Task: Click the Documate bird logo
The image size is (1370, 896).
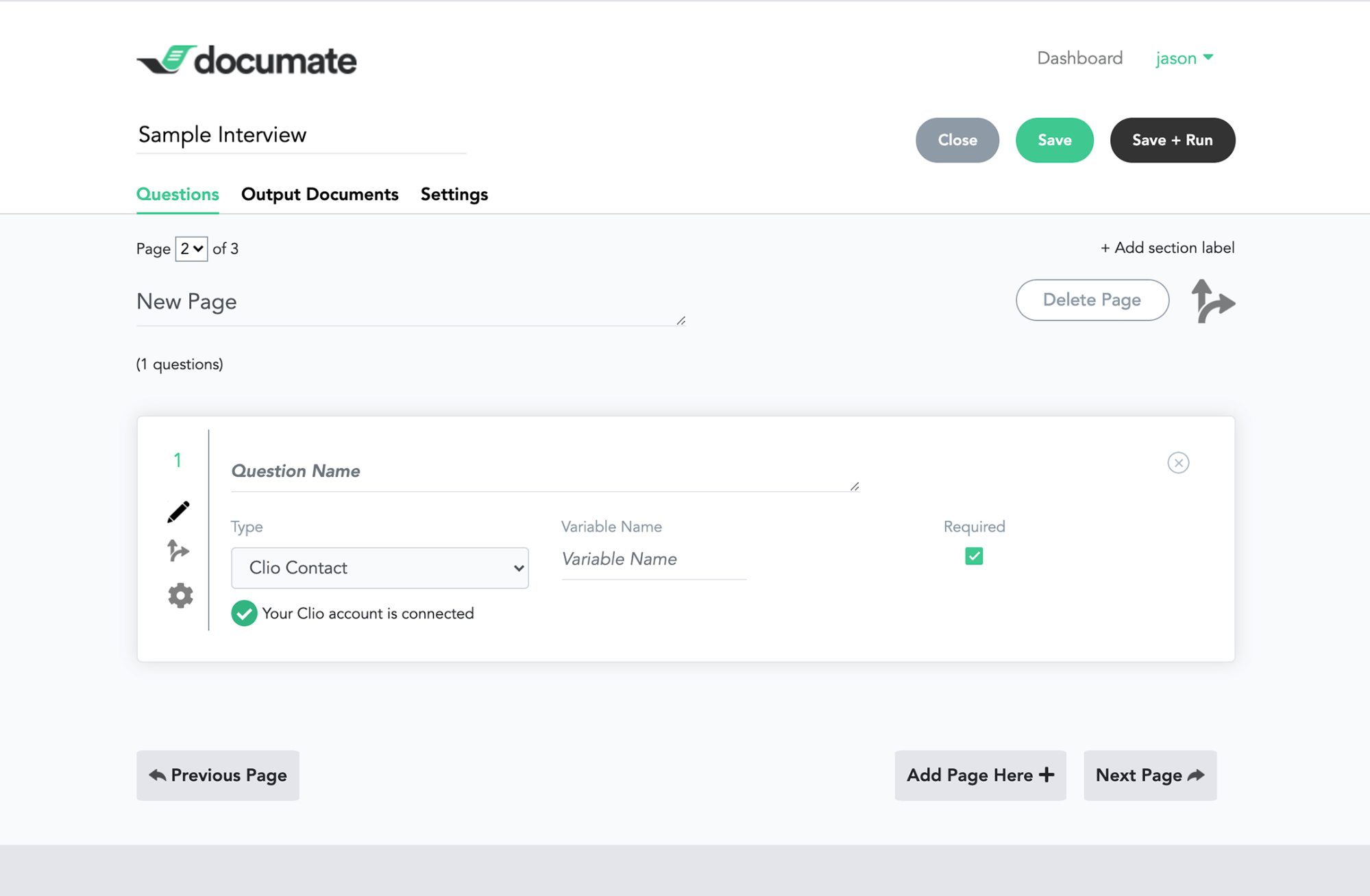Action: 167,60
